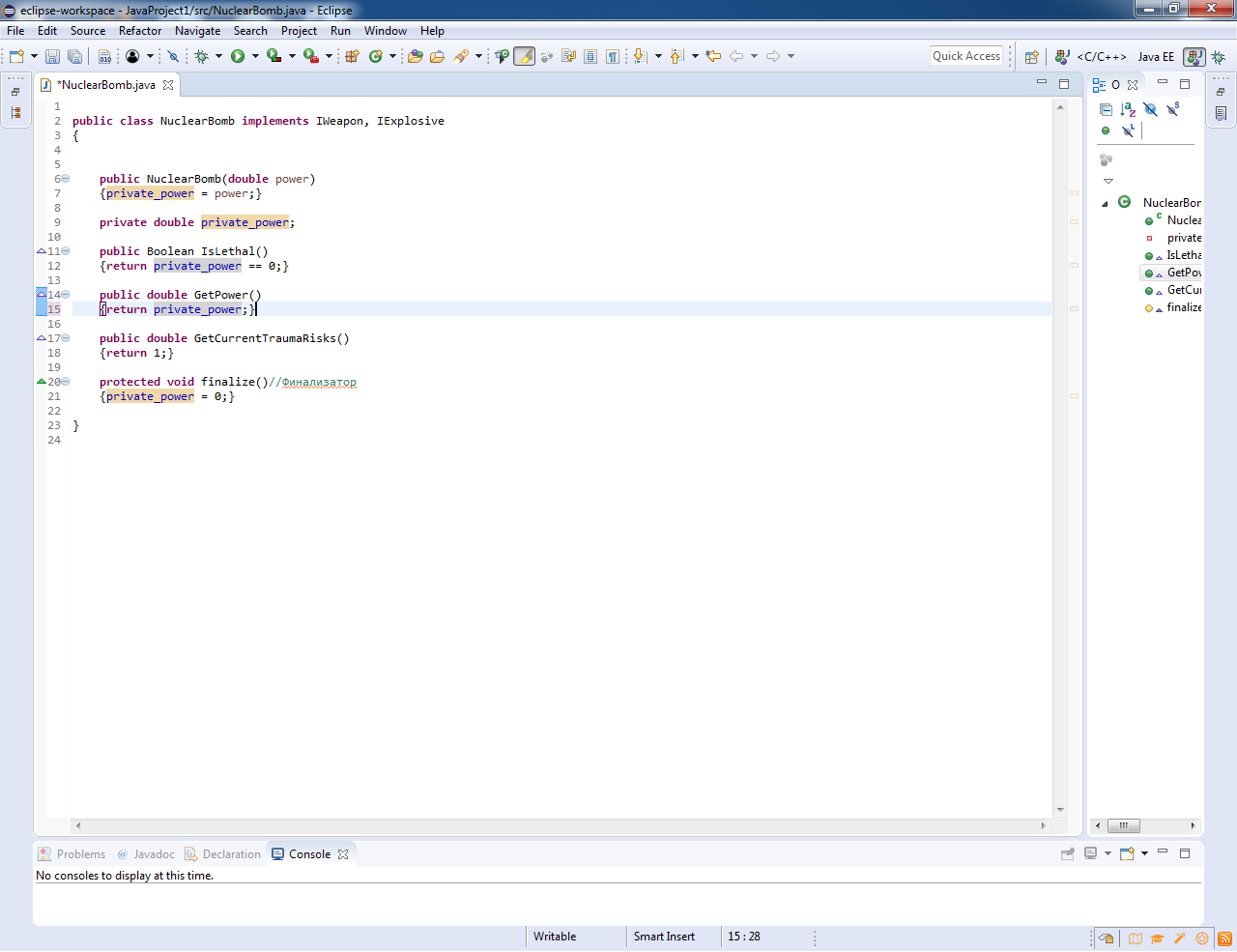Viewport: 1237px width, 952px height.
Task: Toggle Hide Static Members in Outline
Action: pos(1173,109)
